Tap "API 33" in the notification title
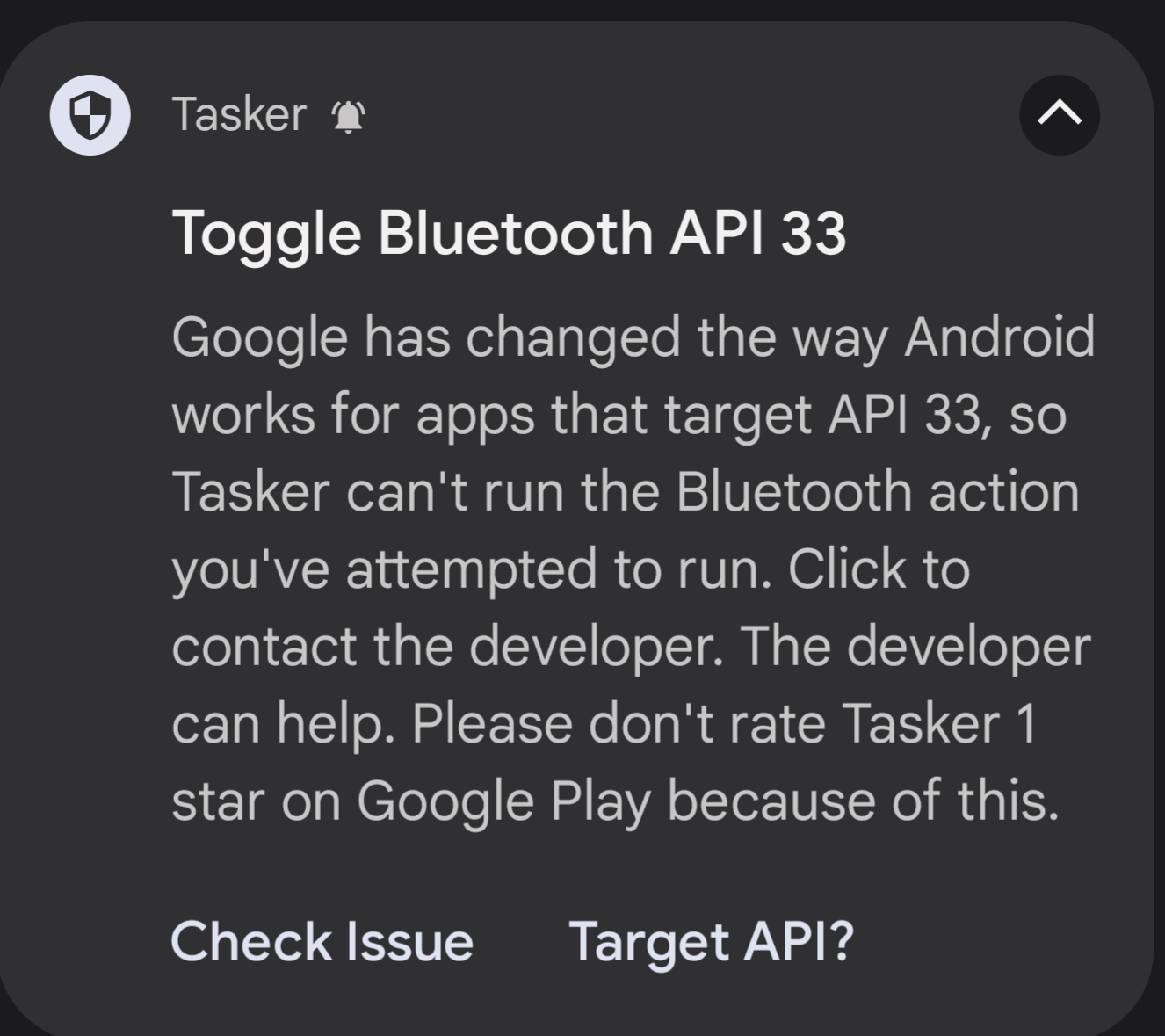This screenshot has width=1165, height=1036. 757,233
